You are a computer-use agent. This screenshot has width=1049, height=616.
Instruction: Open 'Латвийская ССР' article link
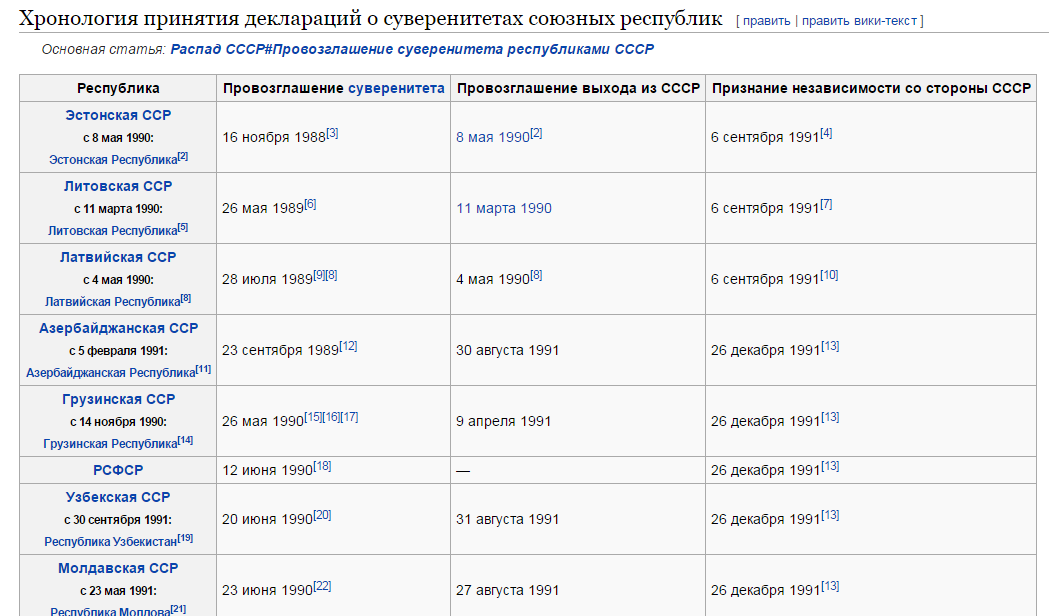(118, 257)
